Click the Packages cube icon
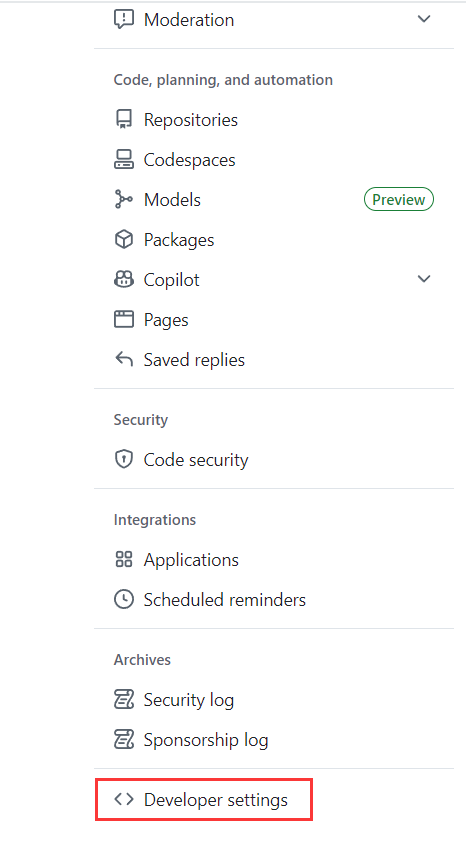This screenshot has width=466, height=858. tap(124, 239)
